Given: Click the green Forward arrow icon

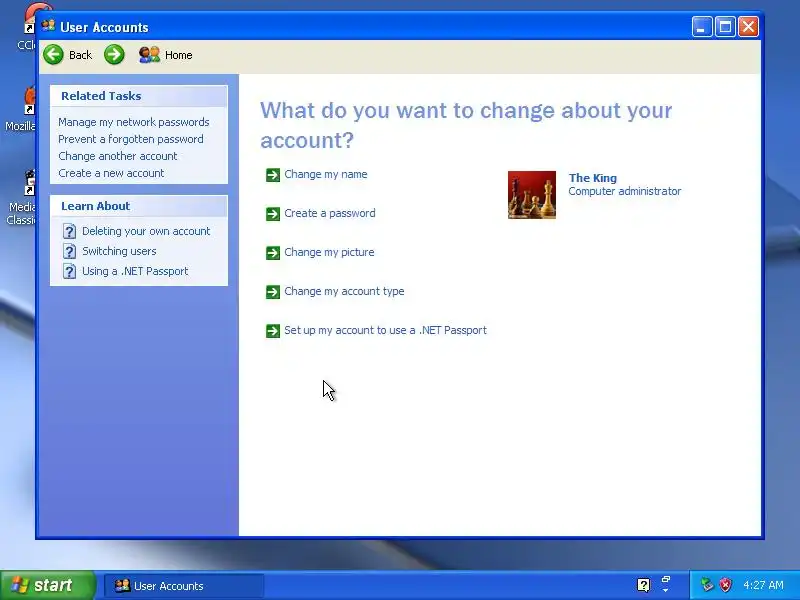Looking at the screenshot, I should [x=114, y=55].
